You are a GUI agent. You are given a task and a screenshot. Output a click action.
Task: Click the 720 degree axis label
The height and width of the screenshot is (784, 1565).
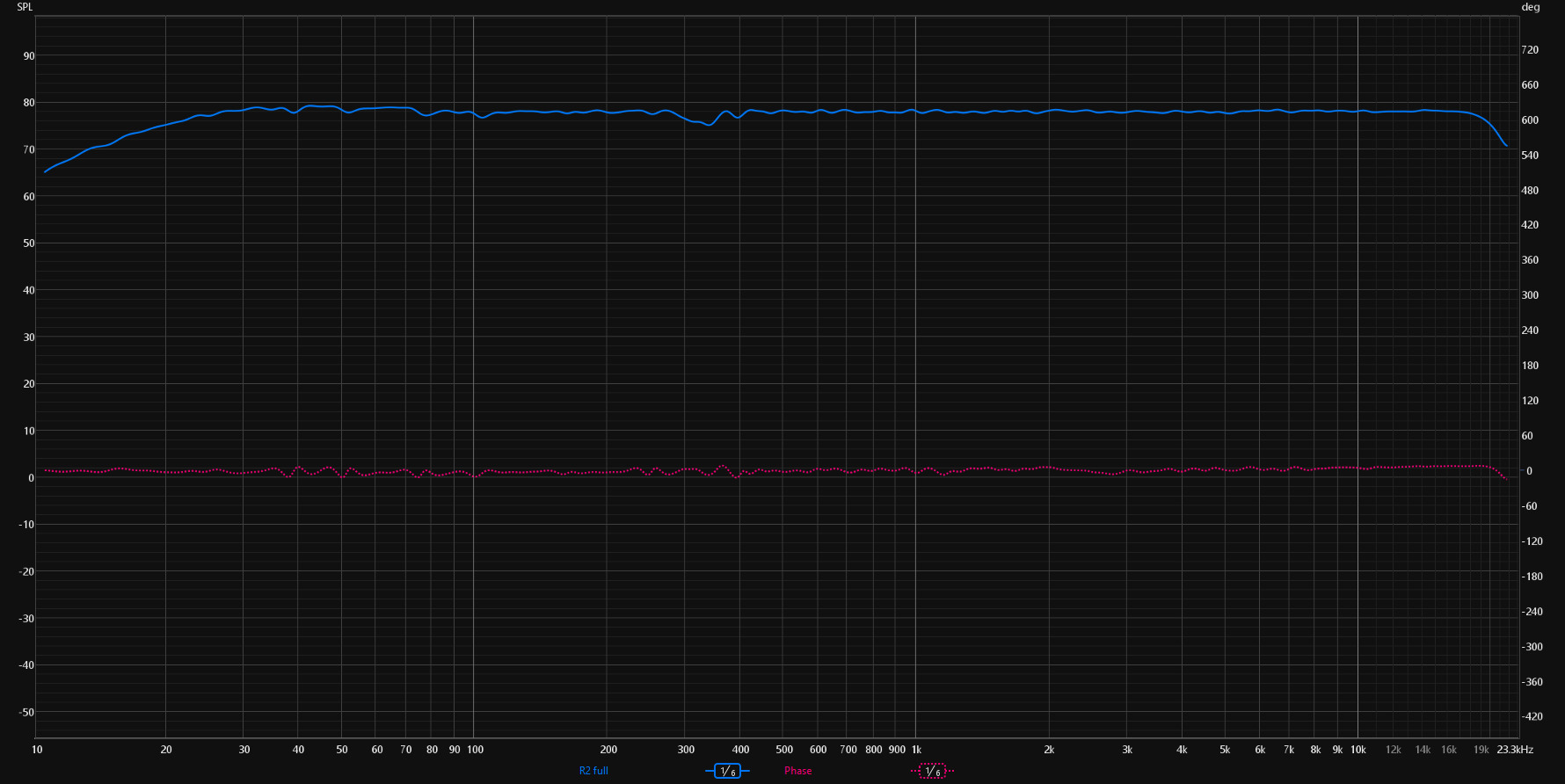coord(1531,50)
